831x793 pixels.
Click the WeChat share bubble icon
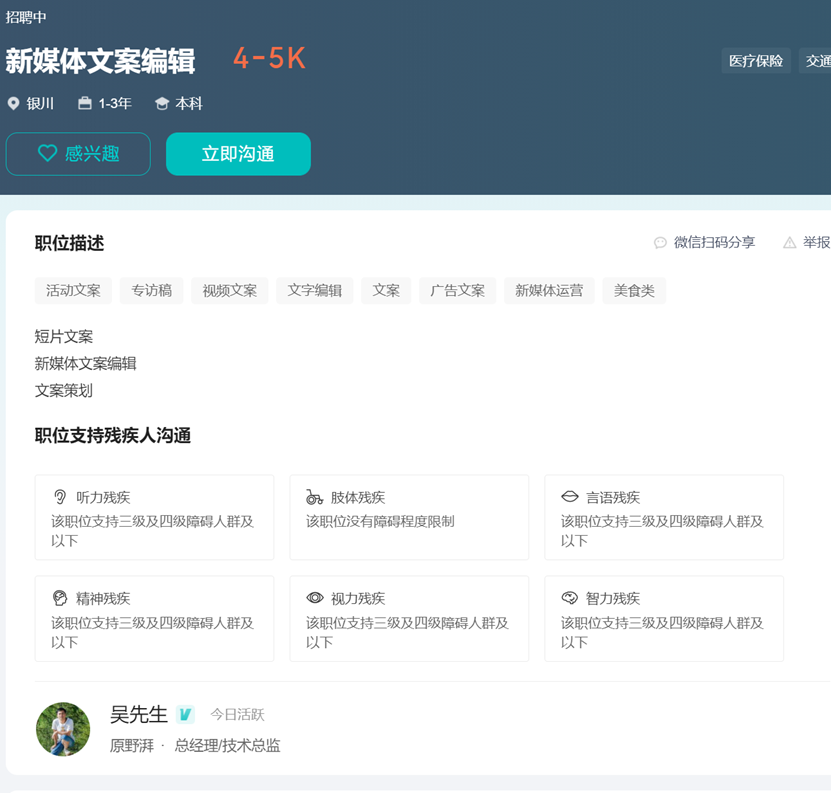(x=660, y=243)
